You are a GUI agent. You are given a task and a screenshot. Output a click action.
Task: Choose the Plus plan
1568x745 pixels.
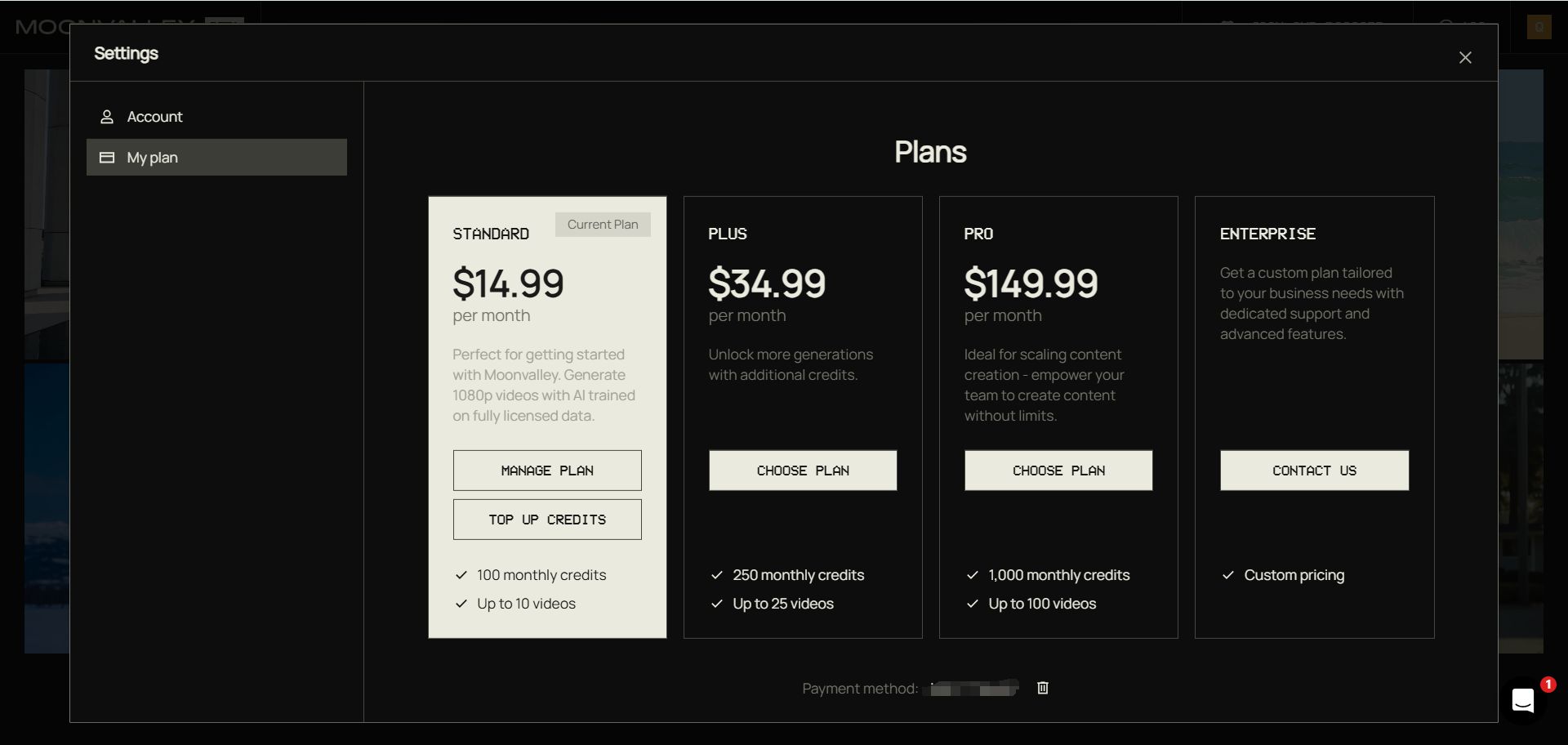[803, 471]
